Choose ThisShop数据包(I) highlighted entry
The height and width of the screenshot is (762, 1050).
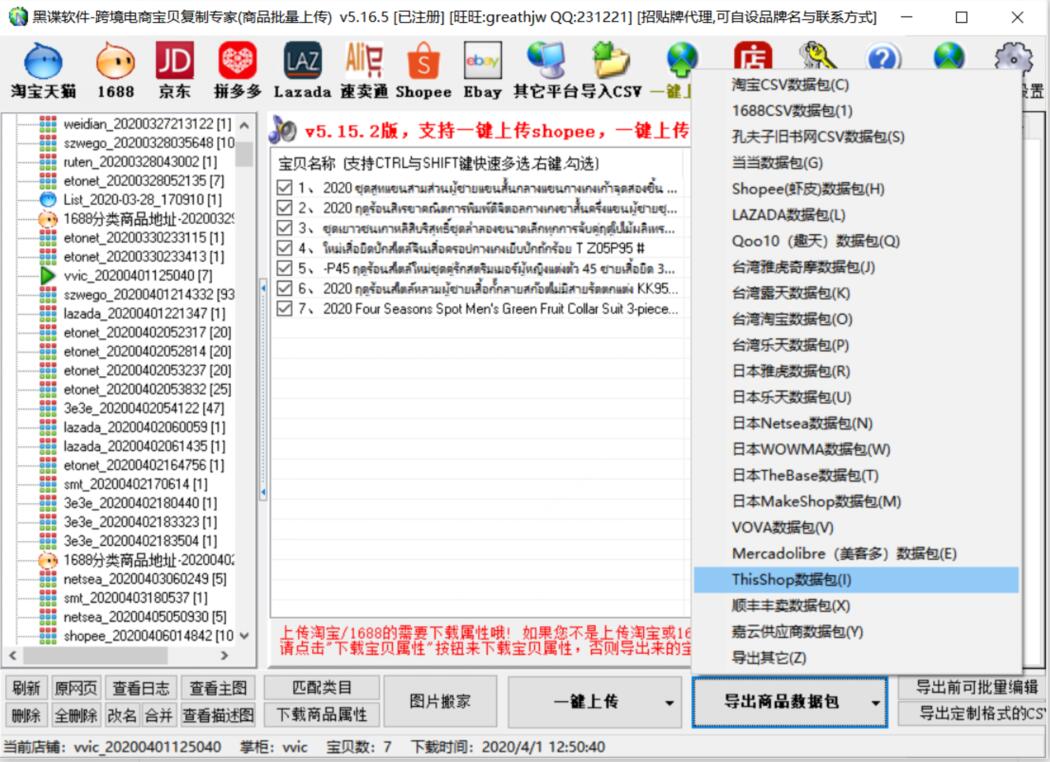[x=856, y=580]
